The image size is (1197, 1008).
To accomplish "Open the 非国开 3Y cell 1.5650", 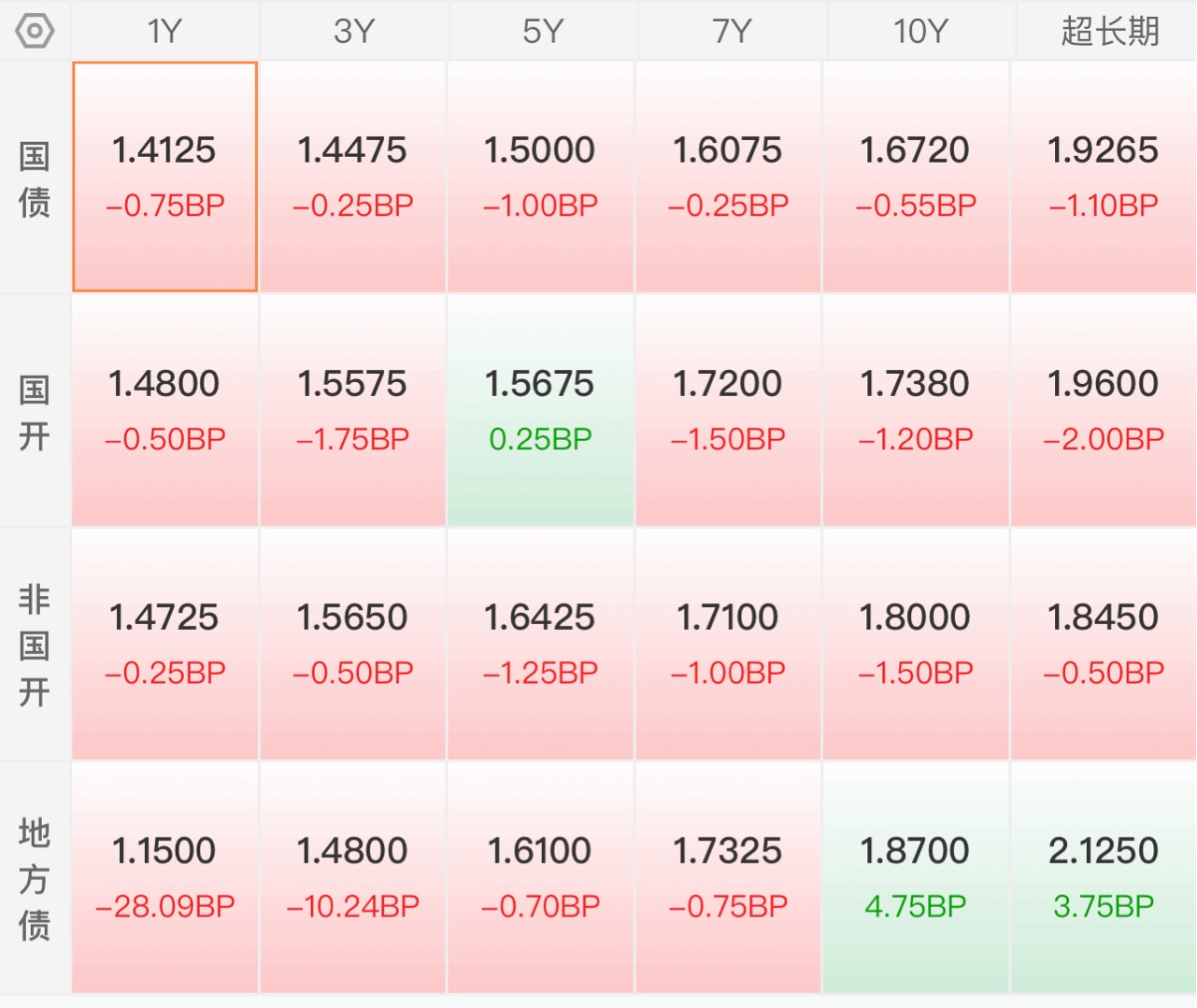I will click(x=352, y=645).
